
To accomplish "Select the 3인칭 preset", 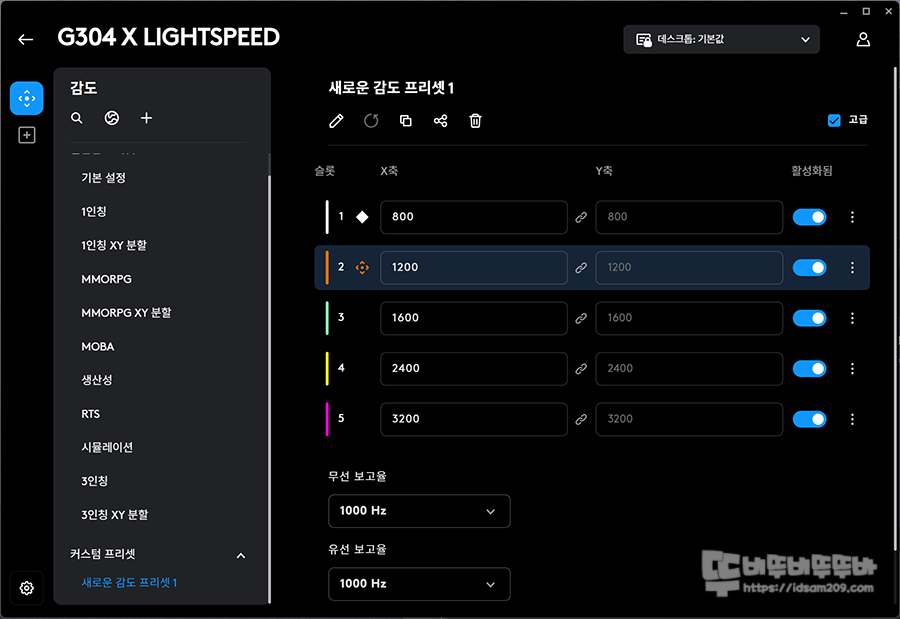I will click(x=95, y=481).
